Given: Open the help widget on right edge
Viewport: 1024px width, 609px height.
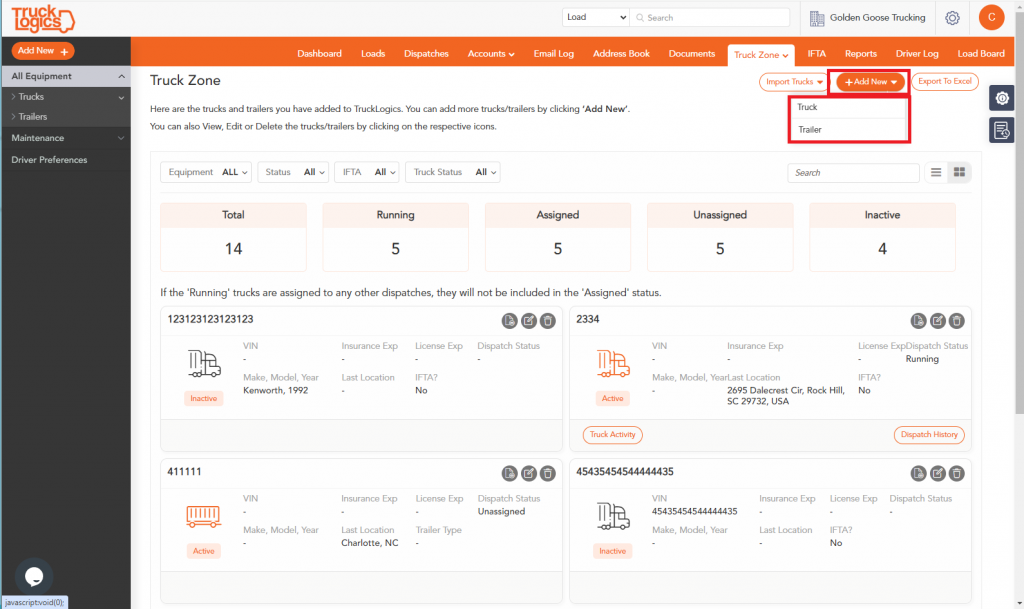Looking at the screenshot, I should (x=1001, y=99).
